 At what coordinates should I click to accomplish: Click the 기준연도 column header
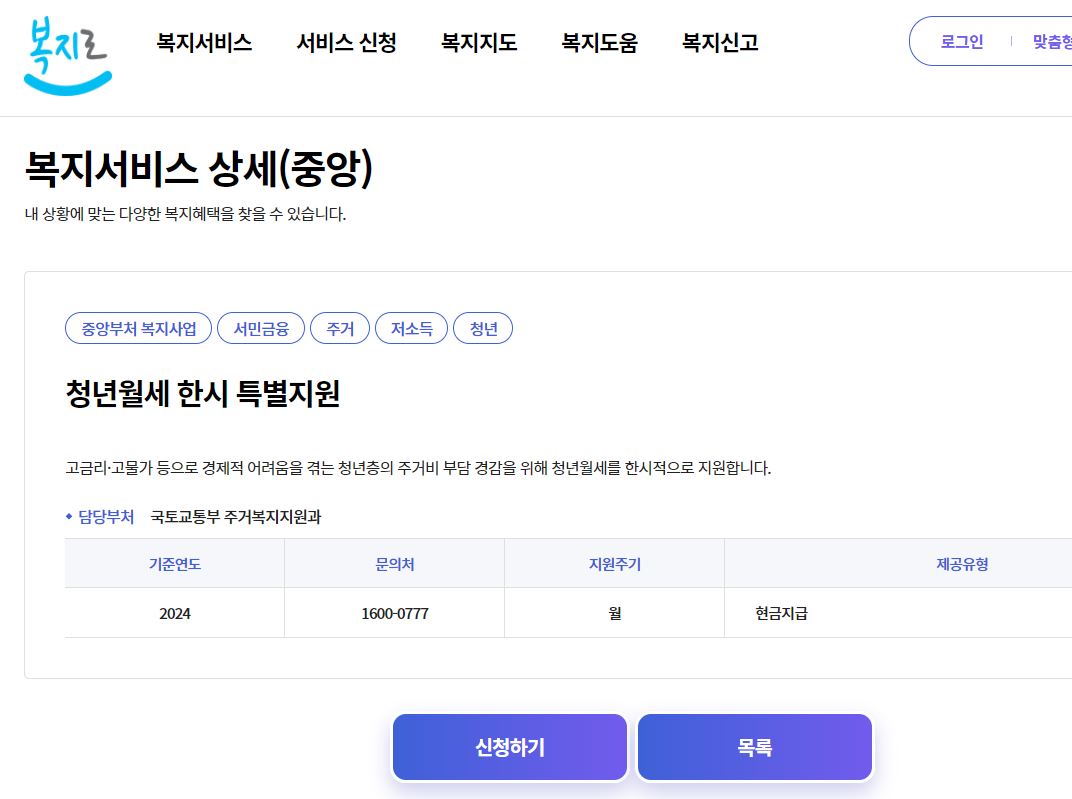[174, 563]
